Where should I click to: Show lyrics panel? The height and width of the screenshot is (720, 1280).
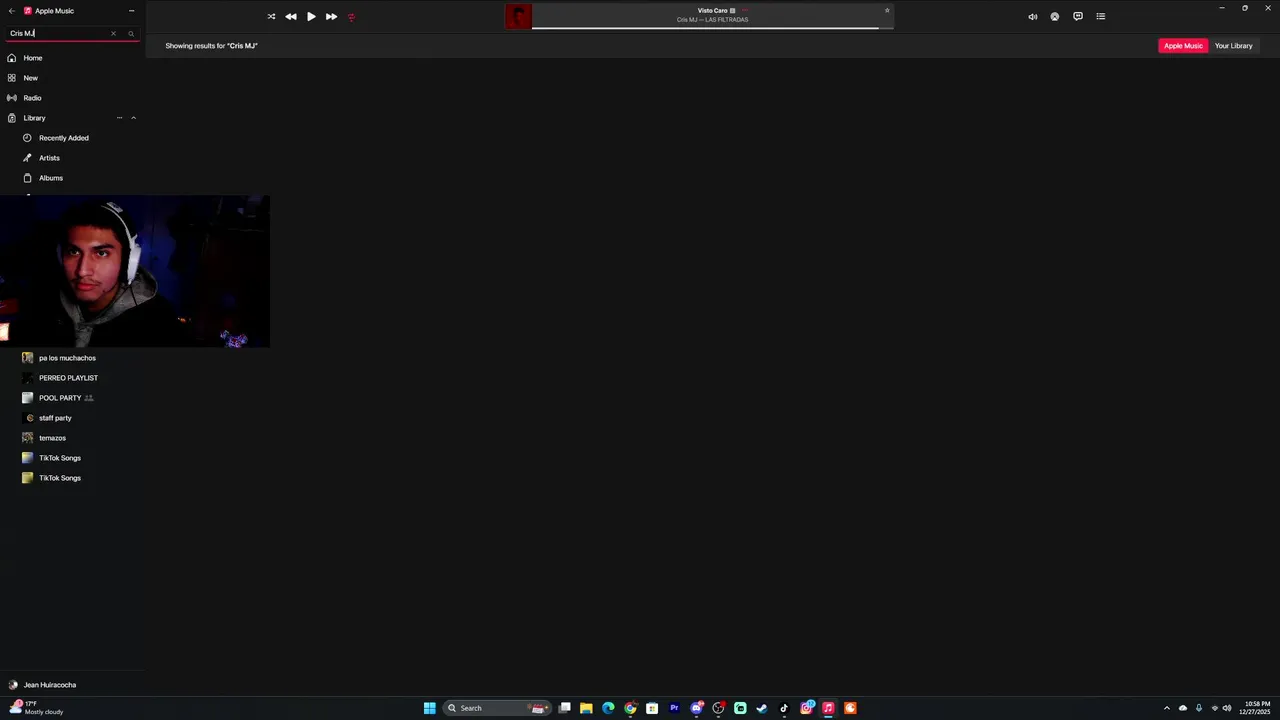[1078, 17]
